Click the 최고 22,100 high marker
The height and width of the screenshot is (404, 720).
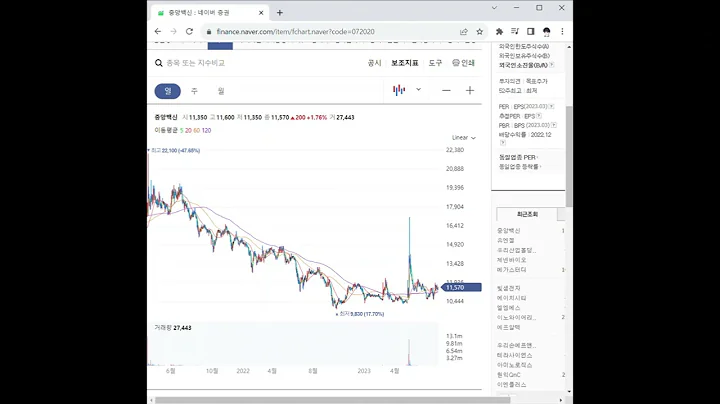(174, 151)
